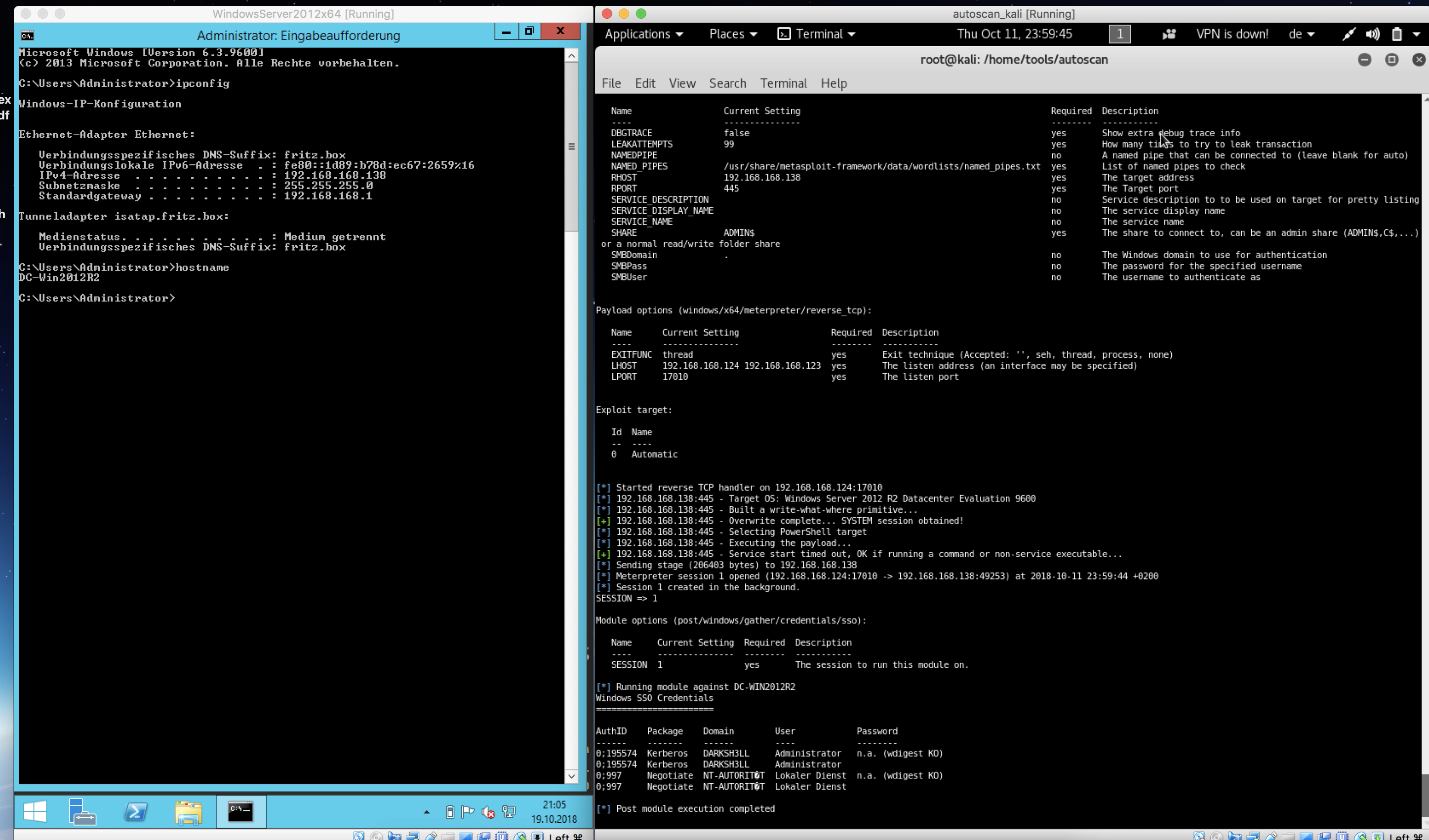Click the camera icon beside the VPN status

(1169, 35)
